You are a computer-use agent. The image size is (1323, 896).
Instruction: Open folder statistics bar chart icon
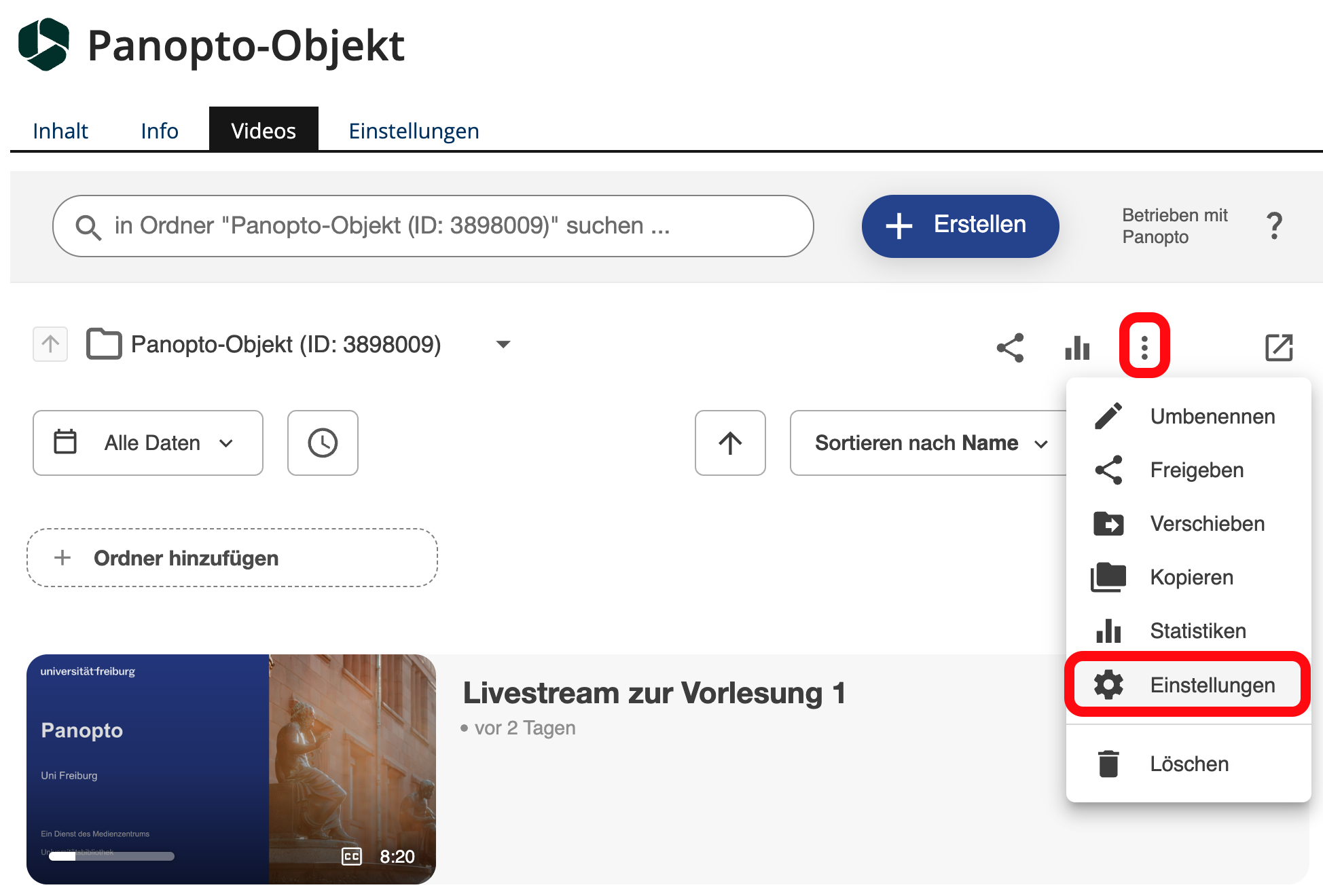1077,348
